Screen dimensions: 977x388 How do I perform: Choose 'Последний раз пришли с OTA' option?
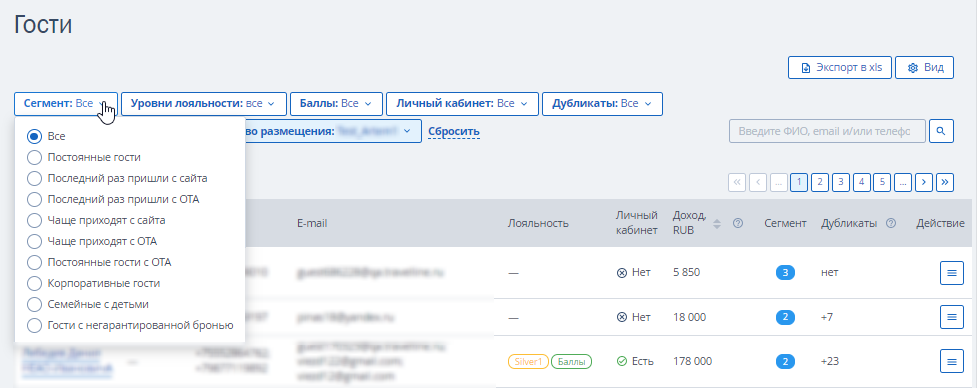[x=34, y=199]
